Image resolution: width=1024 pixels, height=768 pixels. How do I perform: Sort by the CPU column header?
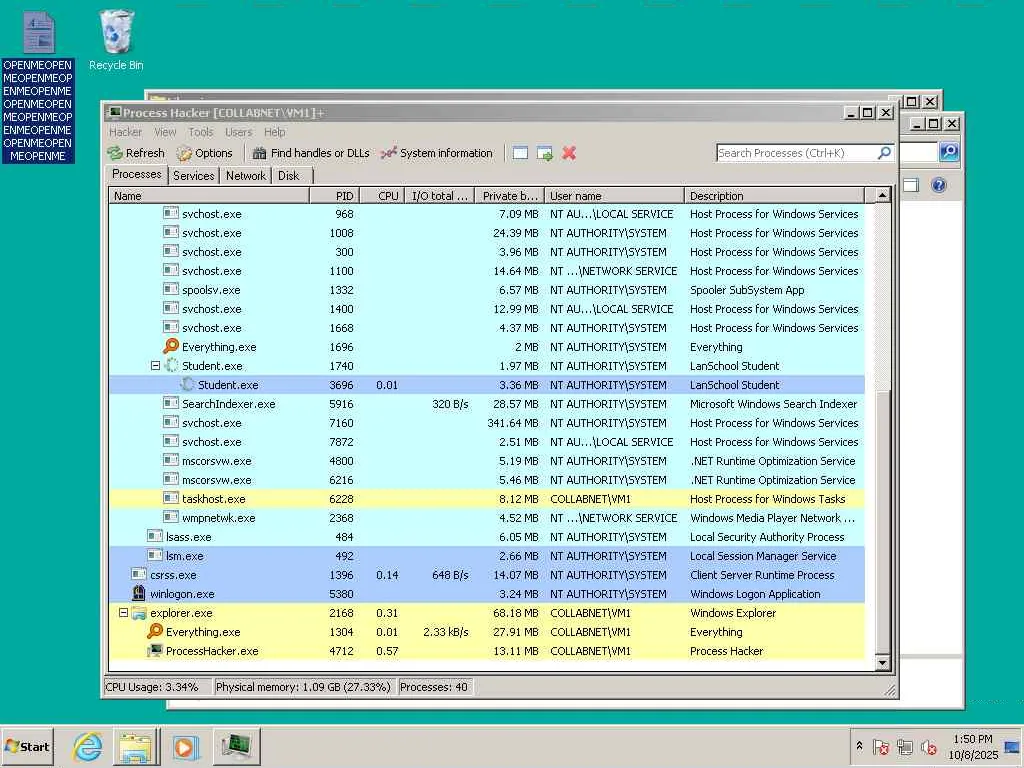pyautogui.click(x=382, y=196)
